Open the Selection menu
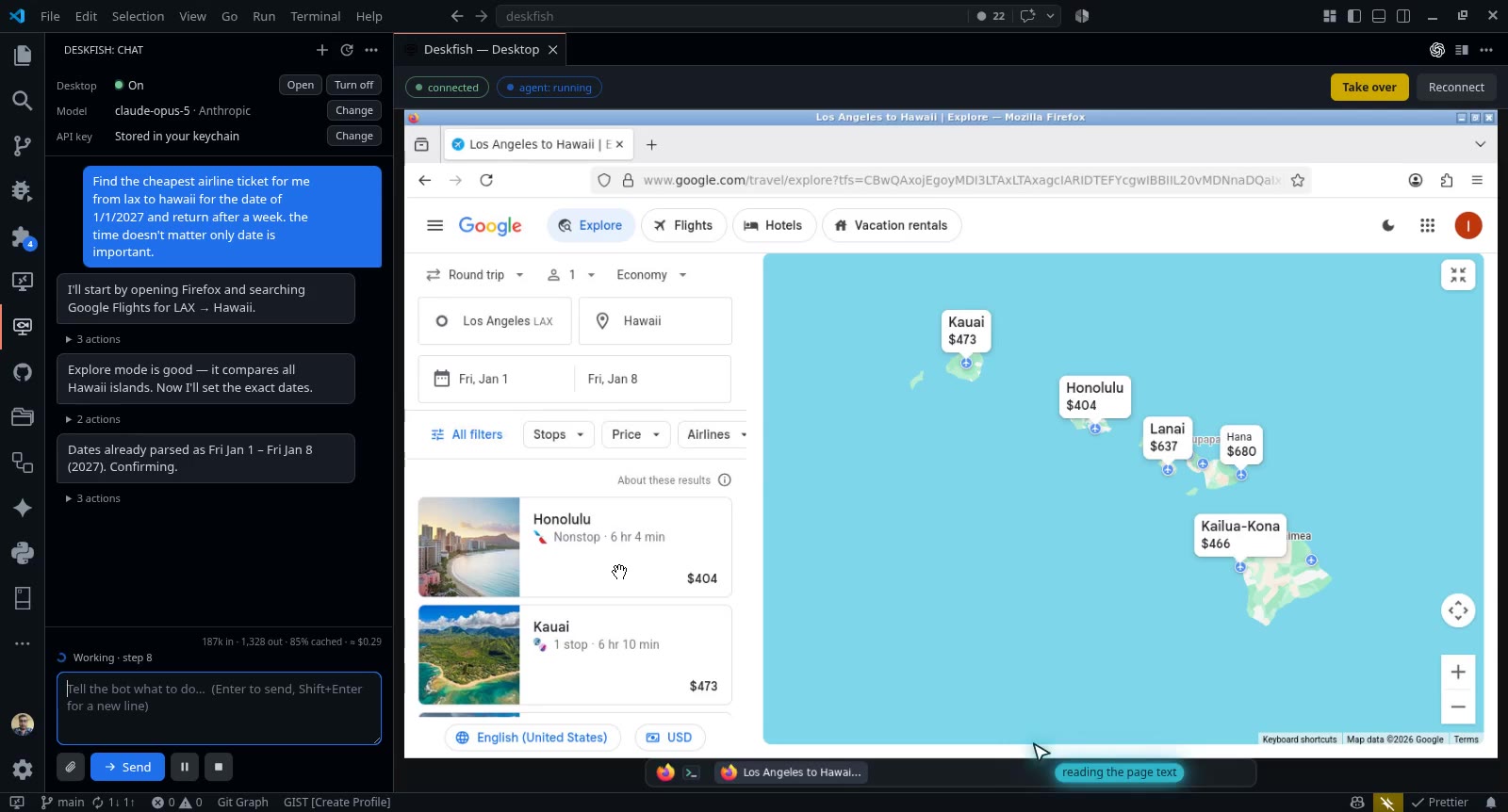The image size is (1508, 812). (138, 16)
